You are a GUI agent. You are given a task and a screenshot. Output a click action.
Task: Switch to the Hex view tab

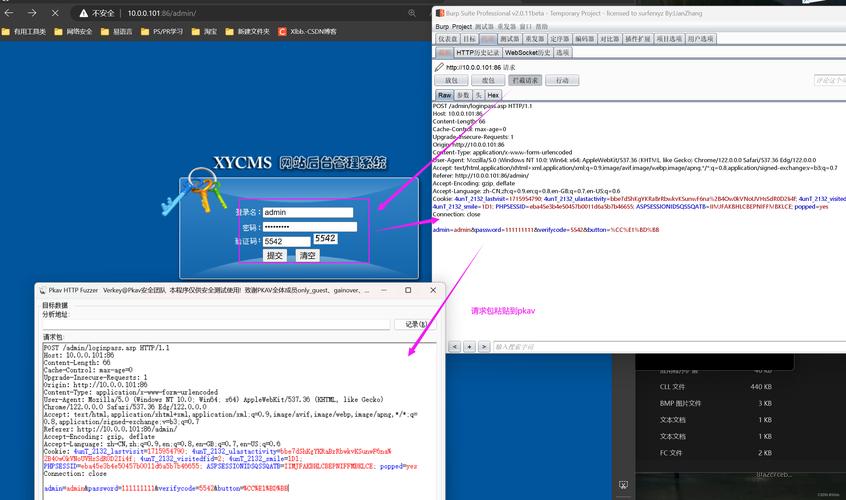tap(493, 95)
